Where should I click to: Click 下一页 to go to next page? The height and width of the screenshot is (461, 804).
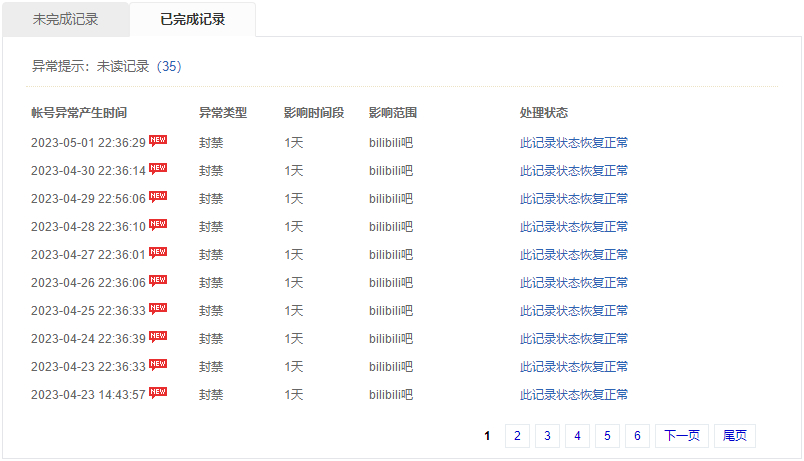tap(682, 436)
